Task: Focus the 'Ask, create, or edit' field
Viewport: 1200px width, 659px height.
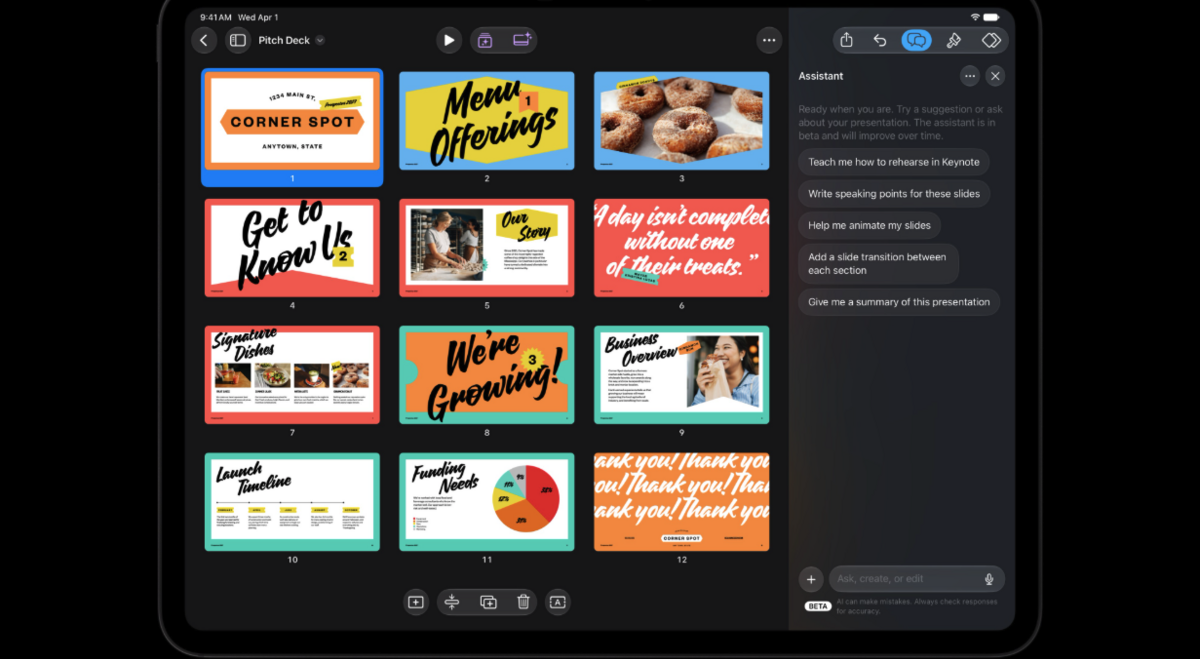Action: (x=916, y=579)
